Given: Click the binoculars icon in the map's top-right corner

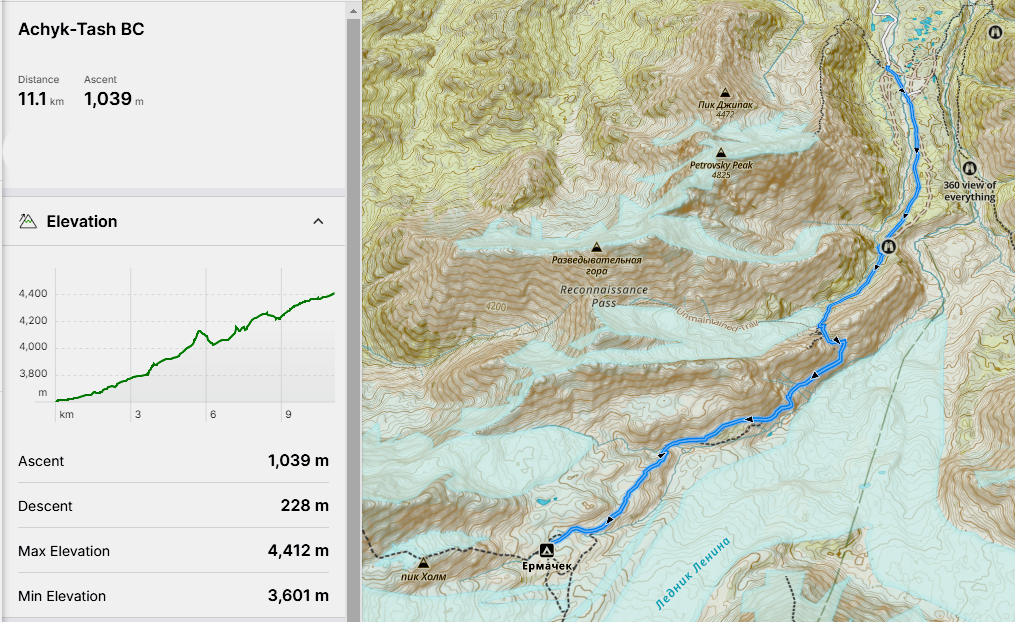Looking at the screenshot, I should [x=995, y=33].
